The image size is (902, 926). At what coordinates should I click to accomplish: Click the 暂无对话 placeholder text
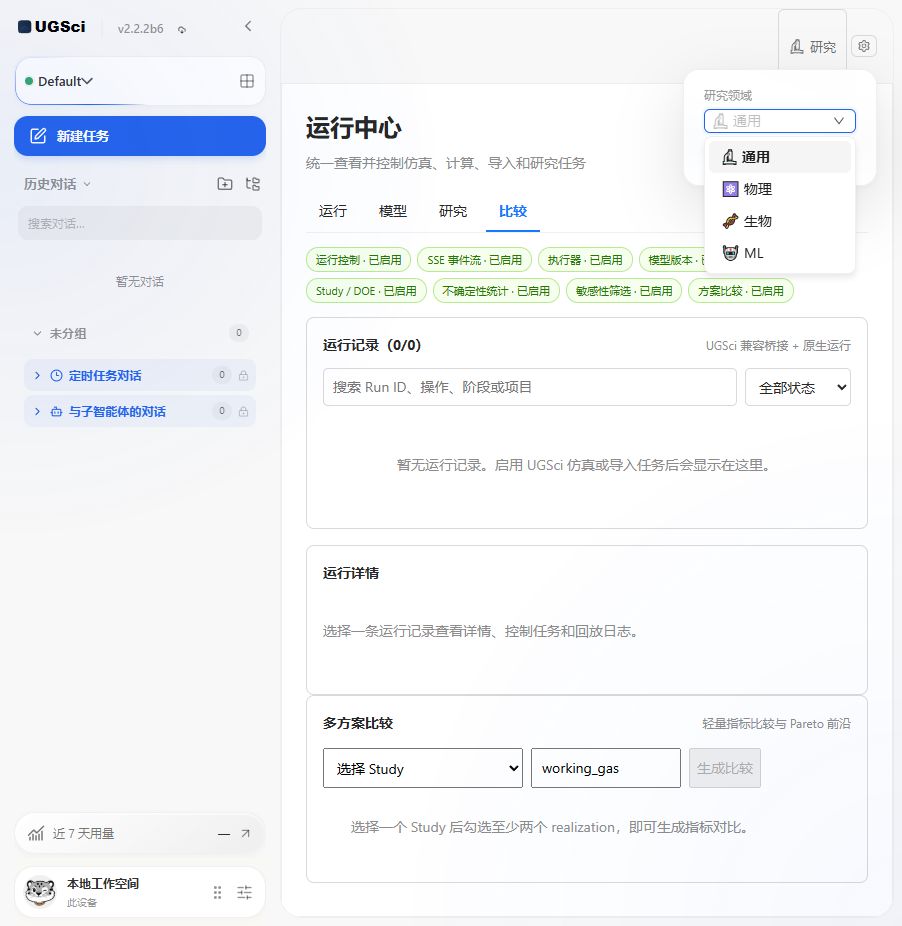[x=140, y=282]
